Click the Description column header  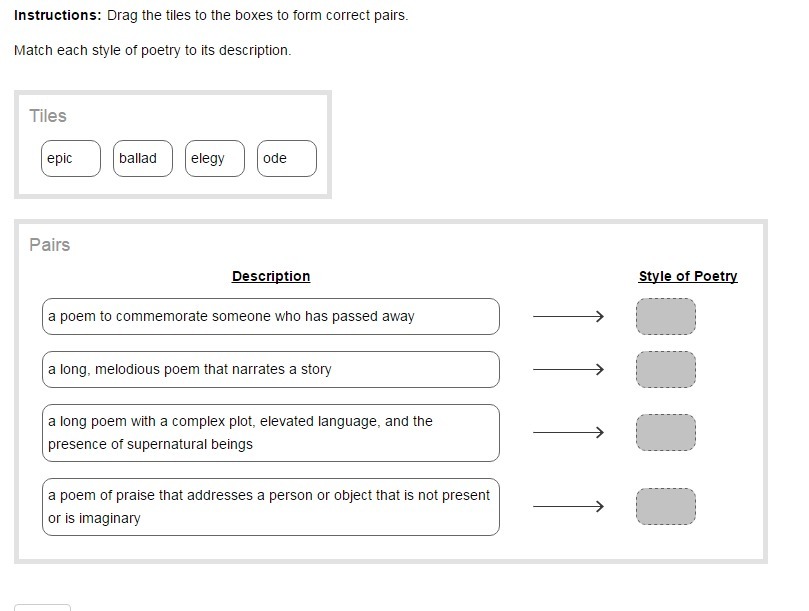[271, 276]
